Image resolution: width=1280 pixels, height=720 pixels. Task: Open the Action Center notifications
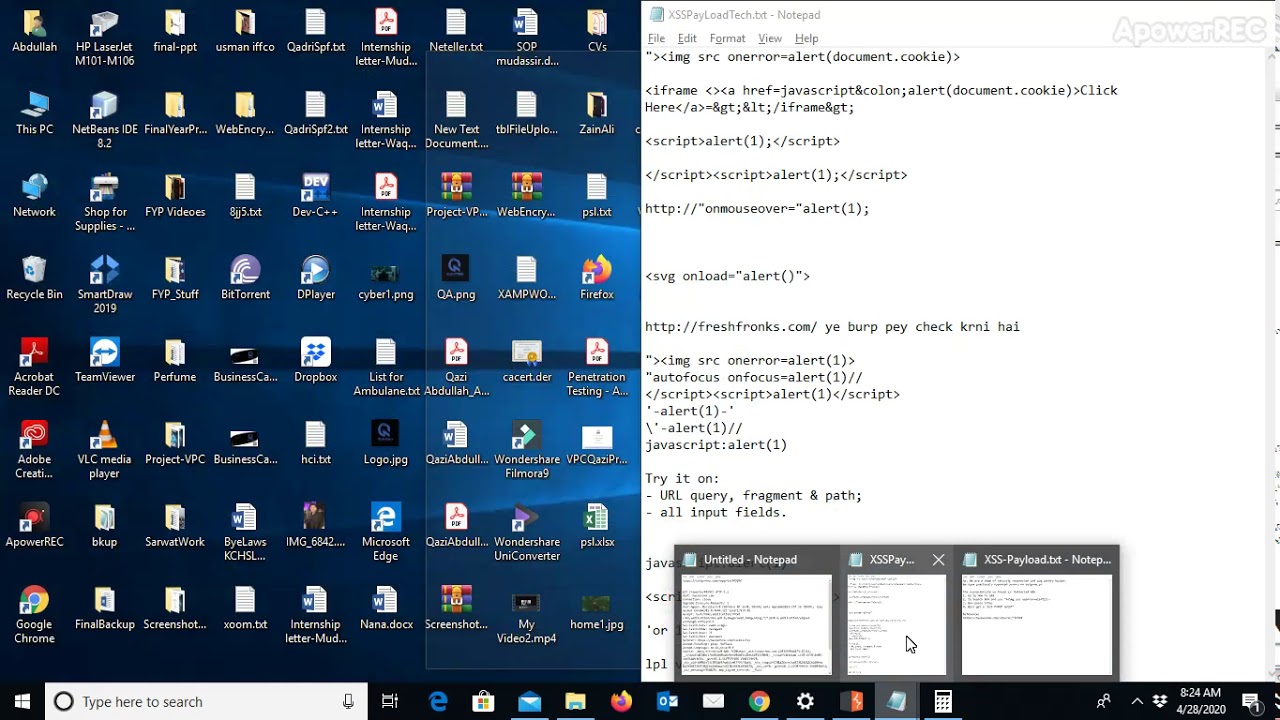pyautogui.click(x=1251, y=702)
